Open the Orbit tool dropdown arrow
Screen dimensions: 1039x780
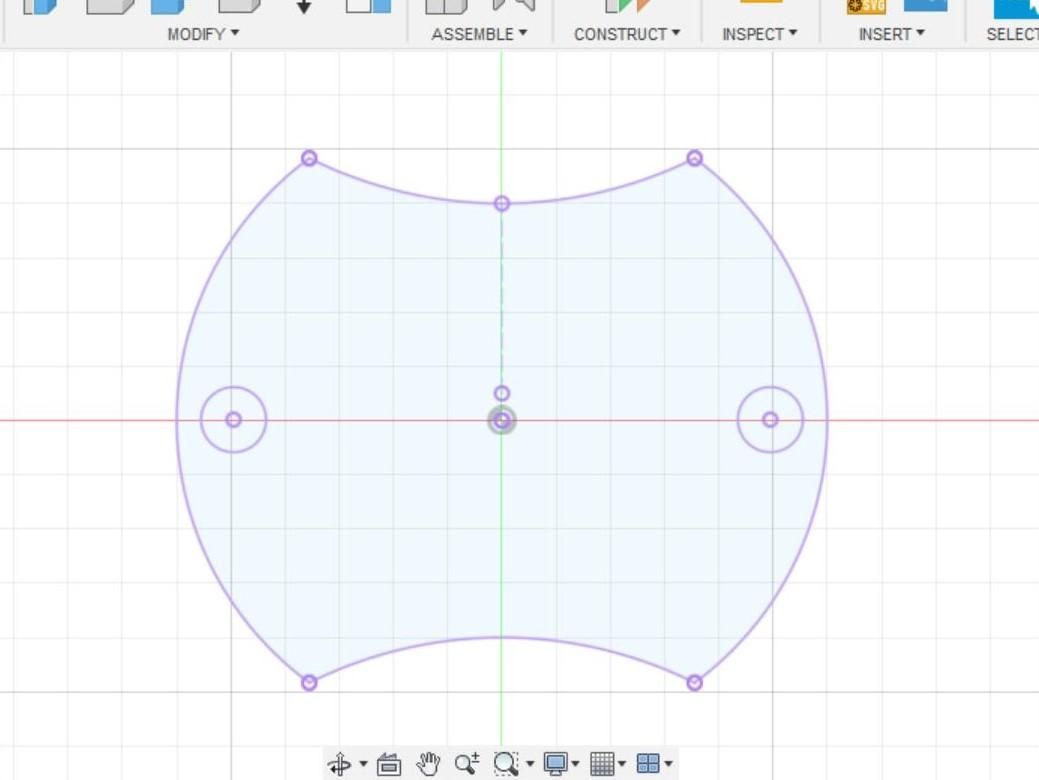[363, 763]
